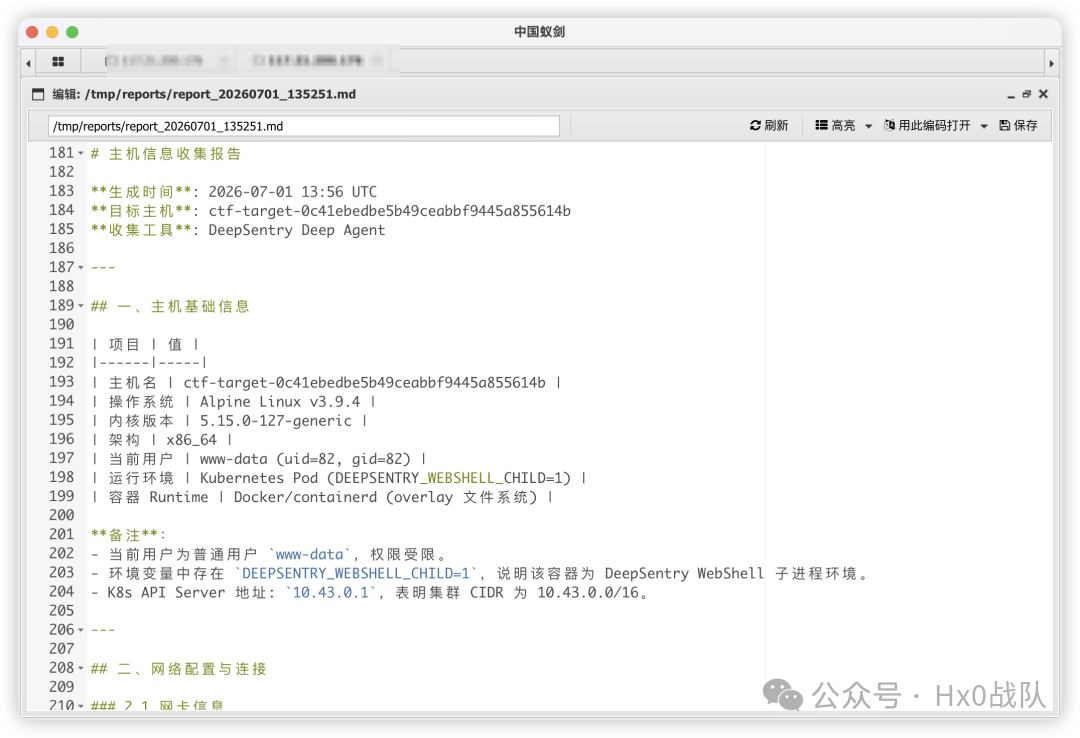This screenshot has height=738, width=1080.
Task: Click the `10.43.0.1` API server address
Action: [331, 593]
